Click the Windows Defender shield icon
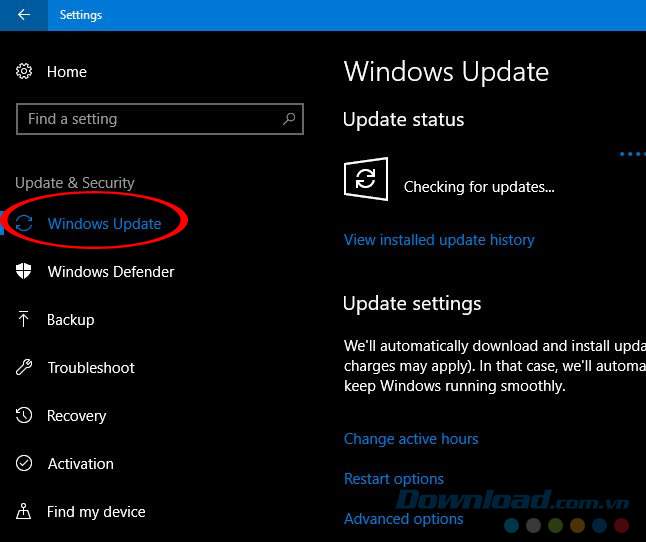Viewport: 646px width, 542px height. point(23,271)
